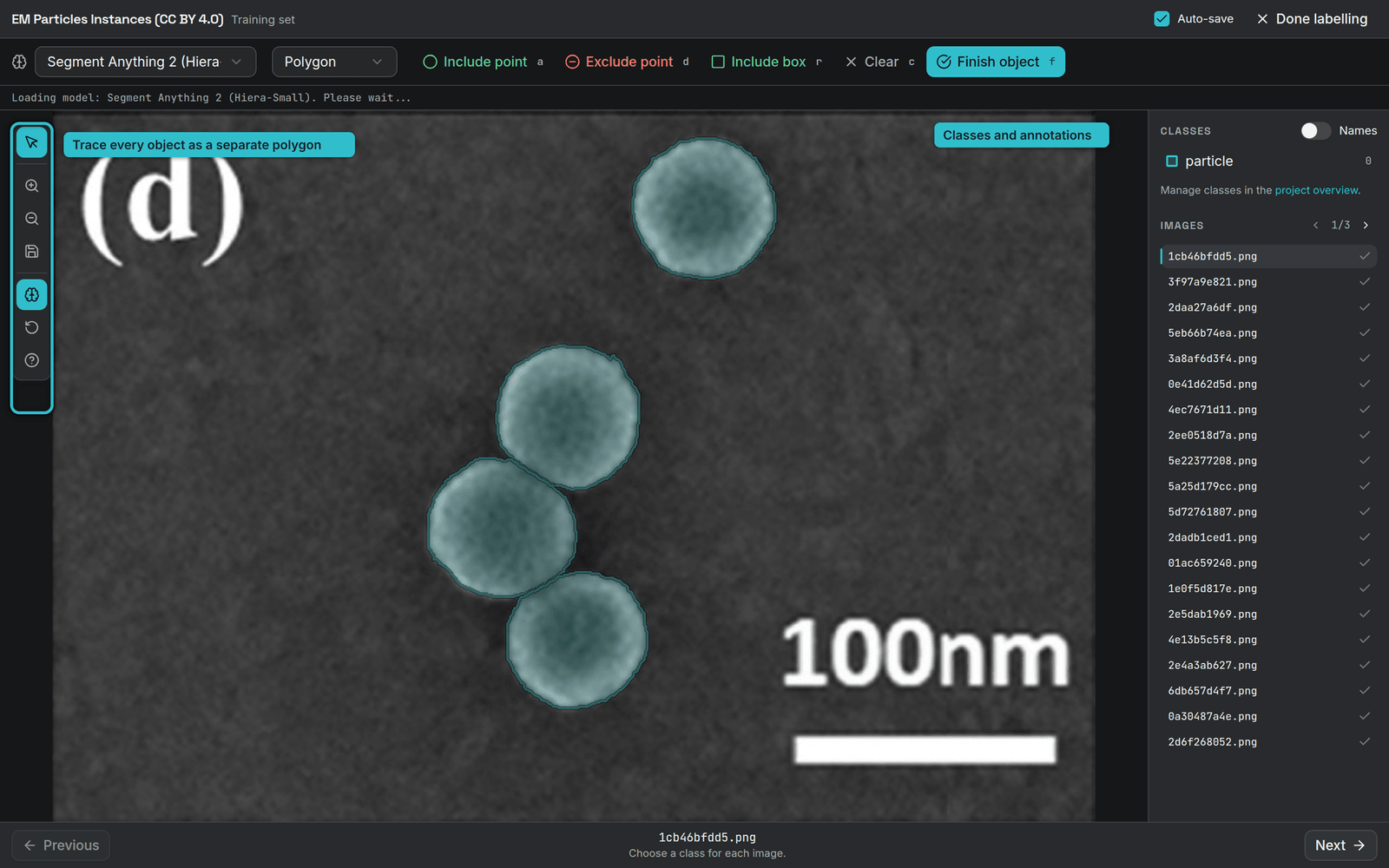Click the Next button

(1340, 845)
